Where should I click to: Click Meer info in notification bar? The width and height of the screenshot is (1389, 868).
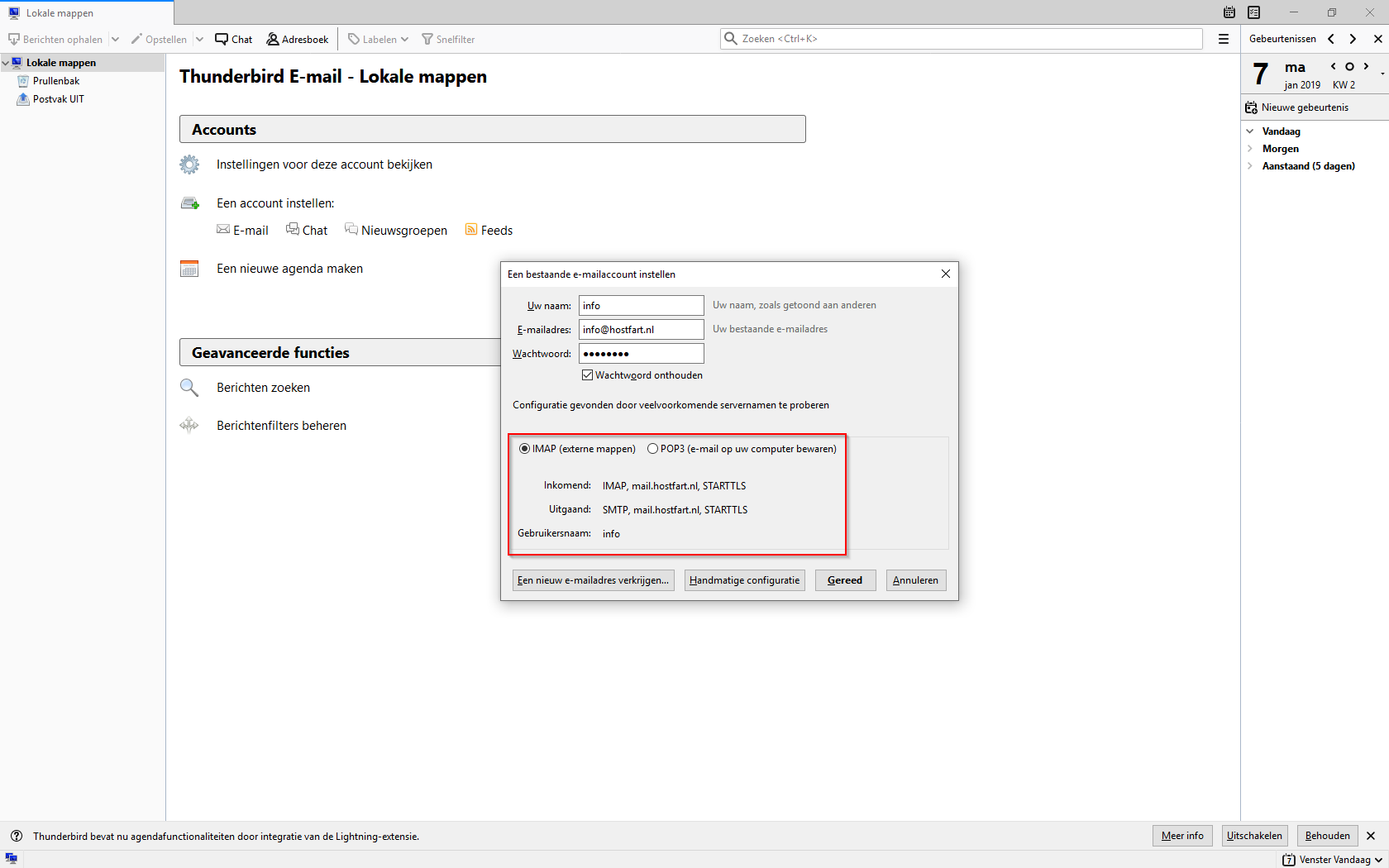[x=1182, y=836]
